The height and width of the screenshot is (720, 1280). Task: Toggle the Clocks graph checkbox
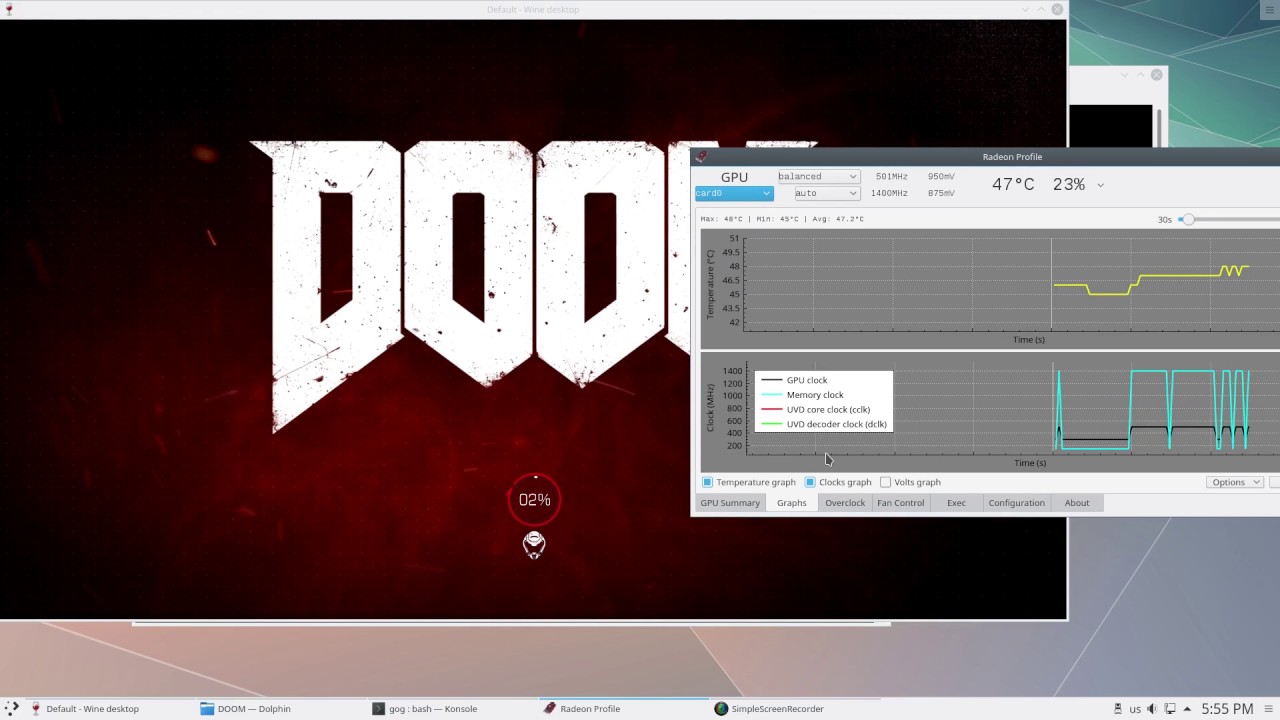(810, 482)
